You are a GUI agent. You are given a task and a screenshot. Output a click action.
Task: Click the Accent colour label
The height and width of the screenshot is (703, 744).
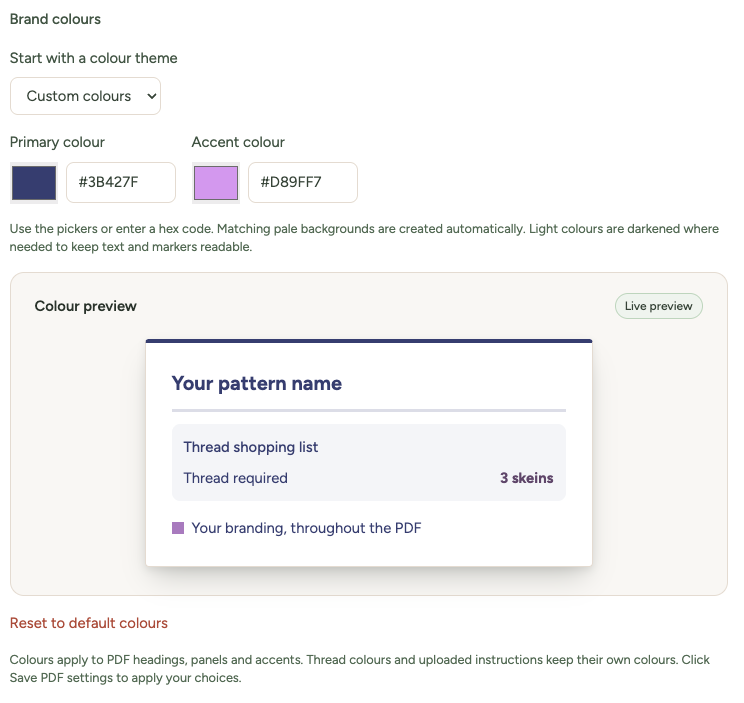238,142
